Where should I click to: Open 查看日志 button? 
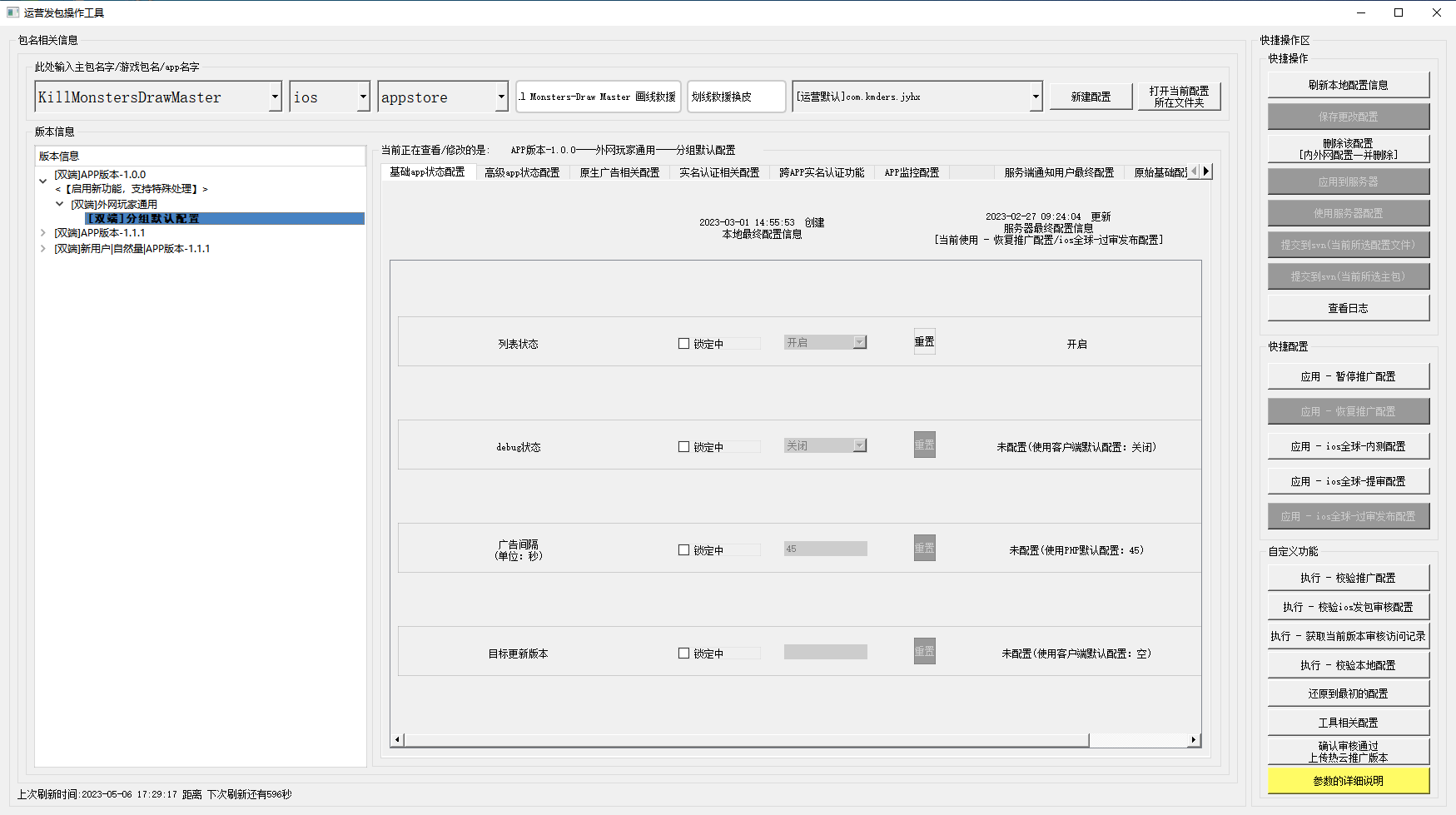[1348, 308]
